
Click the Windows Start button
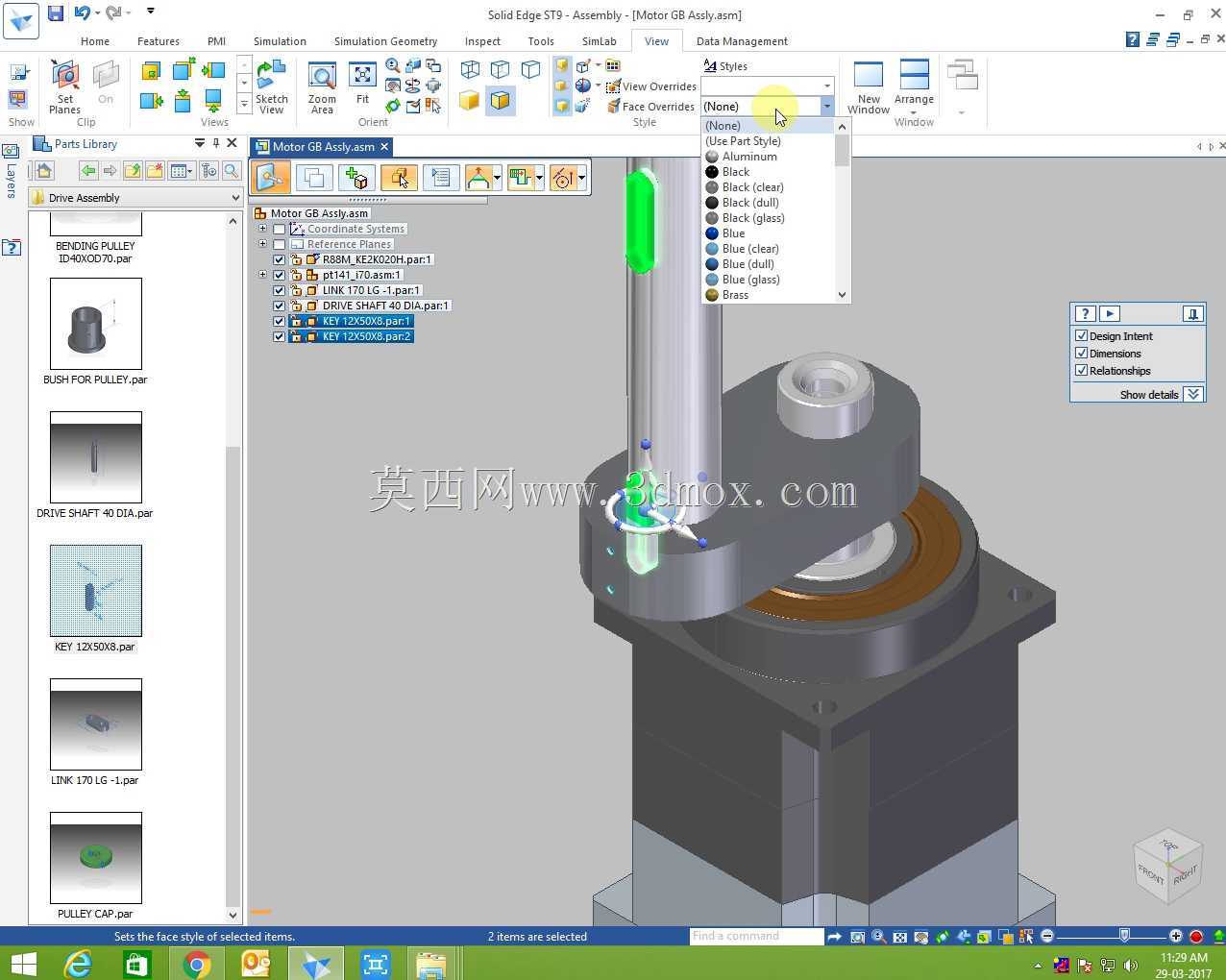tap(22, 964)
